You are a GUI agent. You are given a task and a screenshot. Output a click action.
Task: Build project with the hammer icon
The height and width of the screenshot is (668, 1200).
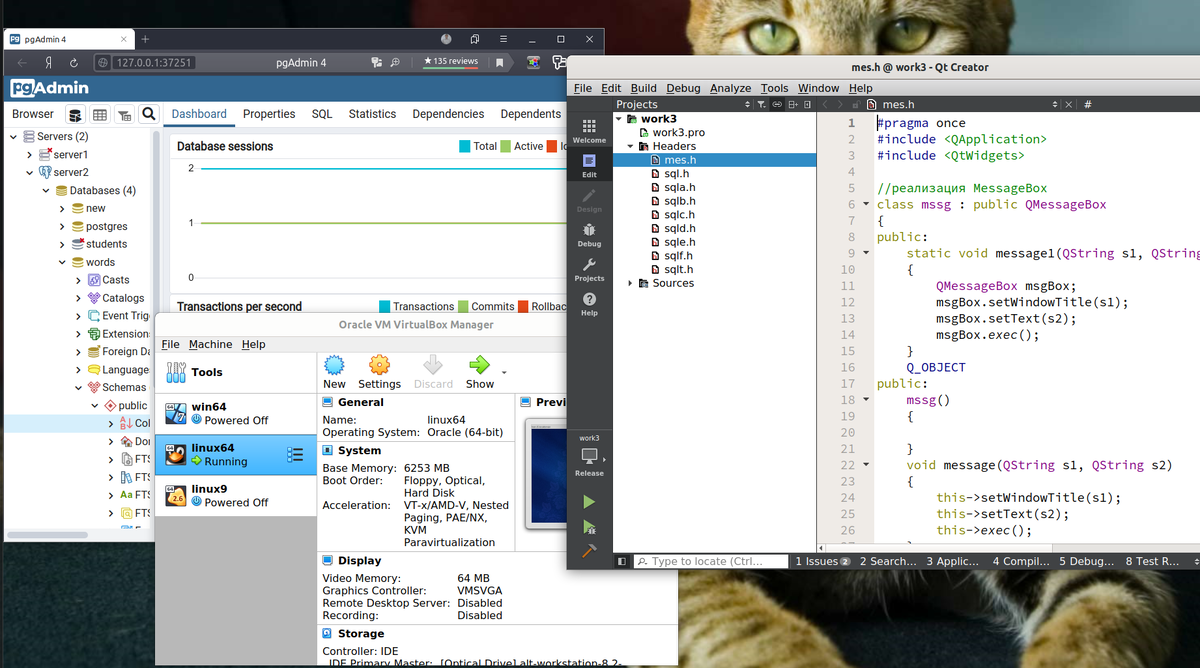click(589, 551)
